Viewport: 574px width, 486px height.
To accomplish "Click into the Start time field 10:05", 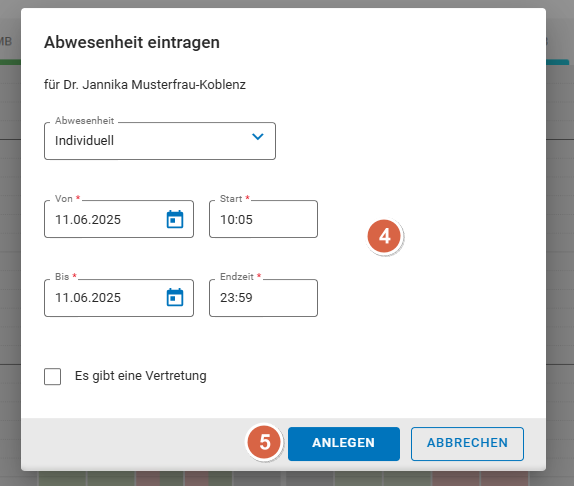I will click(263, 219).
